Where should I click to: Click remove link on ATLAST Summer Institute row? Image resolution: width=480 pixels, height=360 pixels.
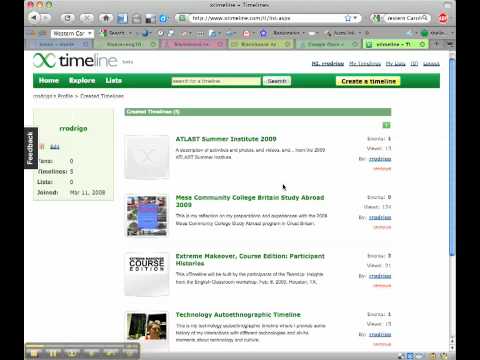pos(382,169)
